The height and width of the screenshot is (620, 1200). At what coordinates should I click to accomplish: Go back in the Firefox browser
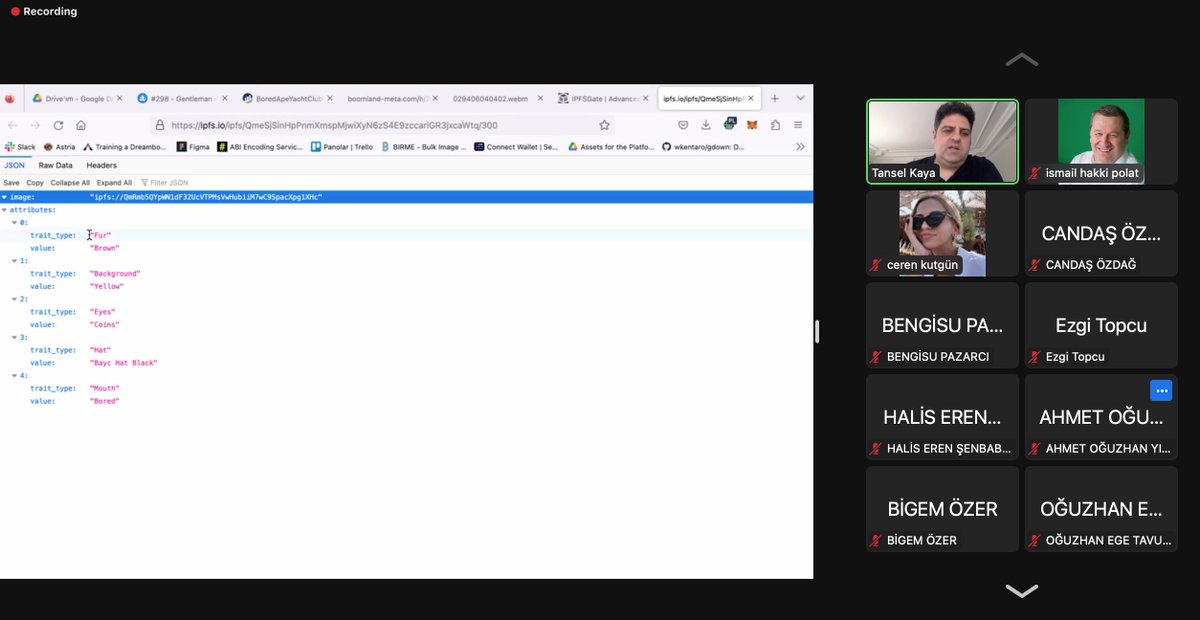[12, 125]
